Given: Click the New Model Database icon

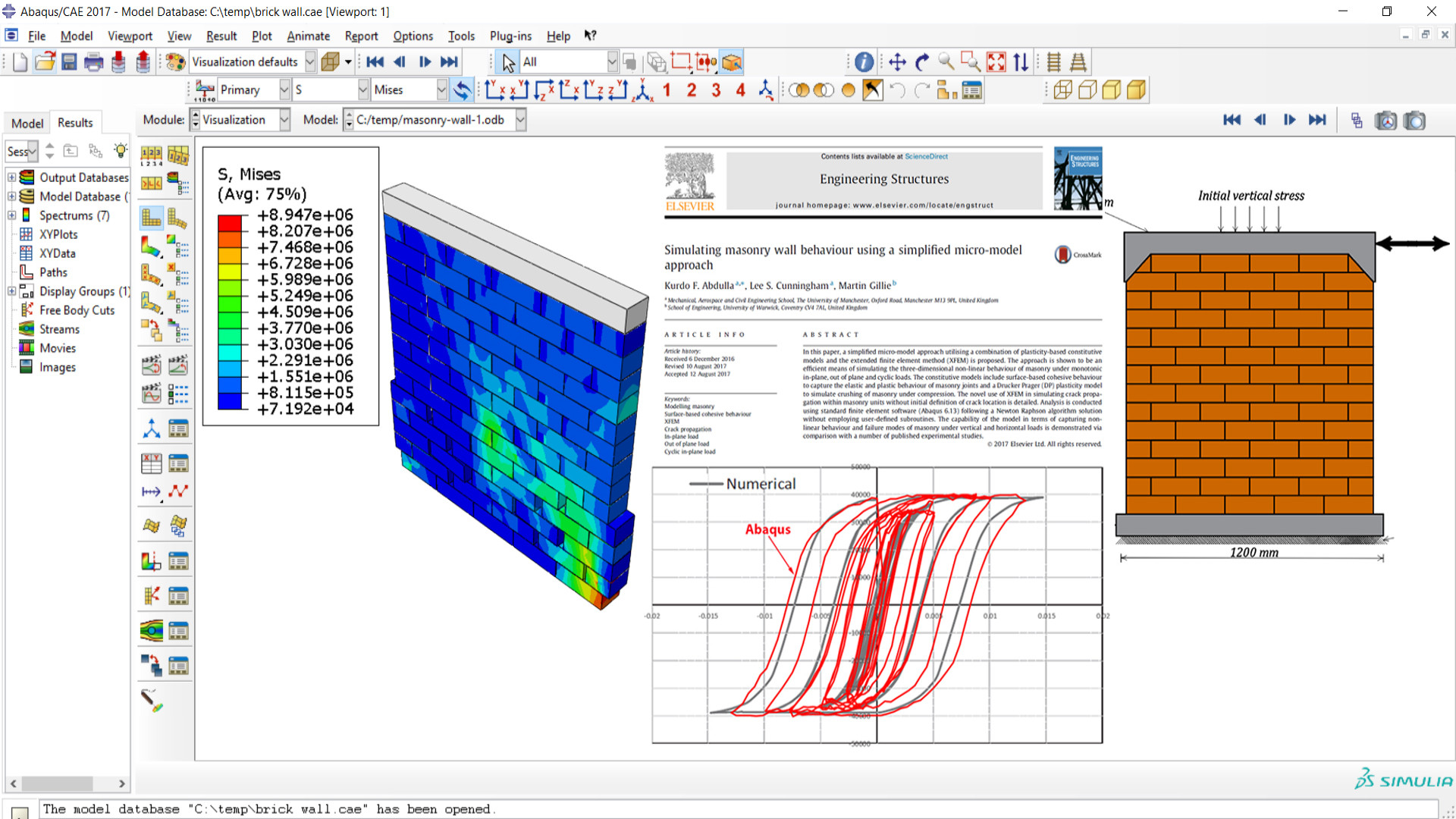Looking at the screenshot, I should 20,62.
